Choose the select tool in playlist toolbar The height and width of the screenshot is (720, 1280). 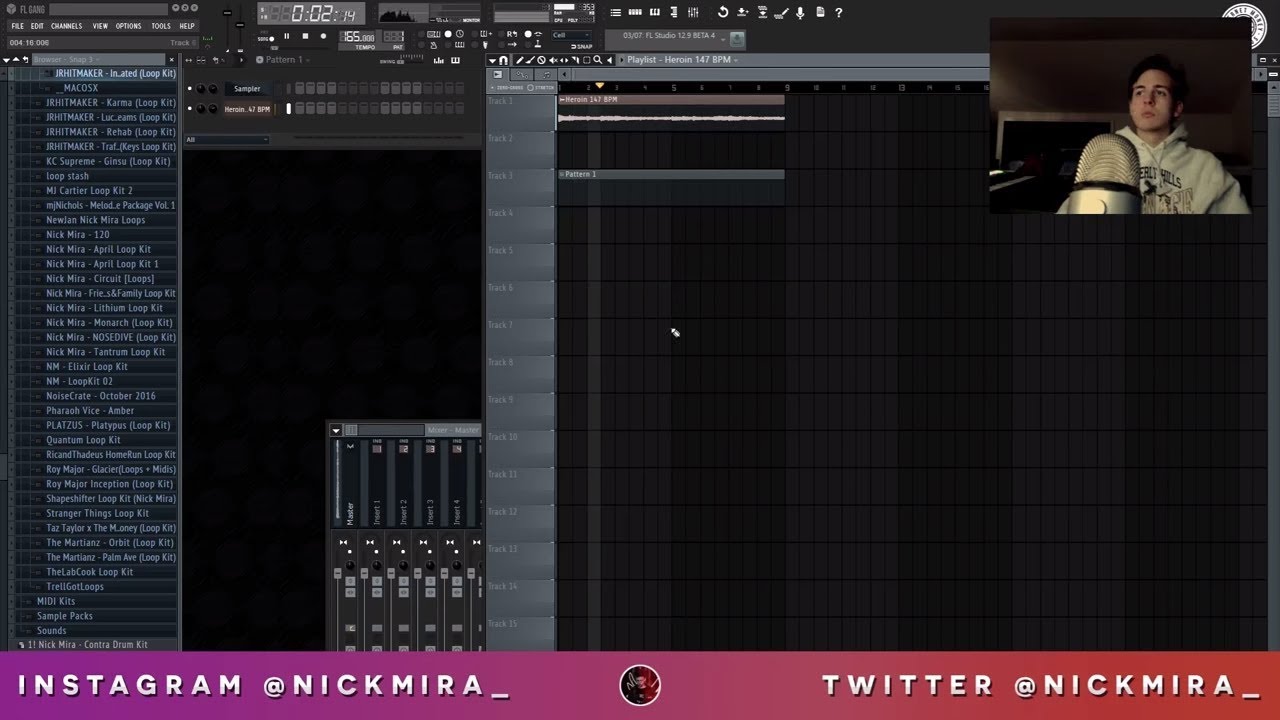pos(586,60)
